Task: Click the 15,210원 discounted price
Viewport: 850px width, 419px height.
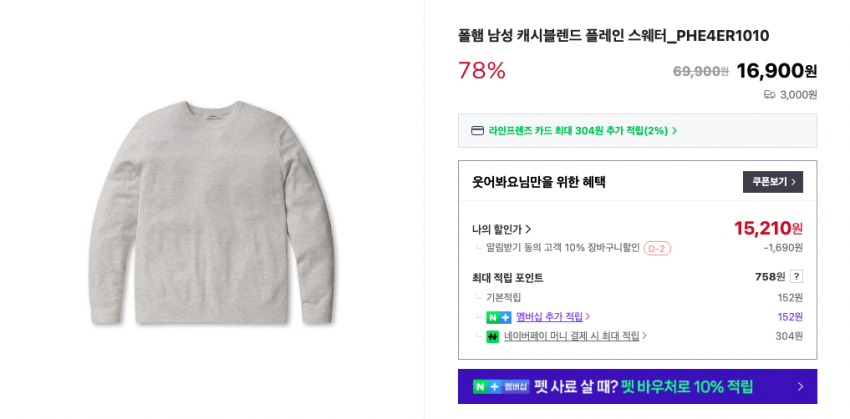Action: click(767, 228)
